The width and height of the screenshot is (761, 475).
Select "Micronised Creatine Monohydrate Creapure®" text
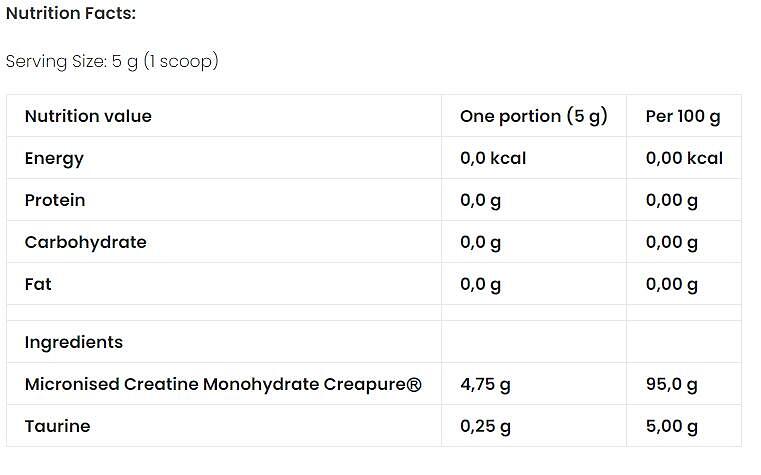pyautogui.click(x=222, y=384)
